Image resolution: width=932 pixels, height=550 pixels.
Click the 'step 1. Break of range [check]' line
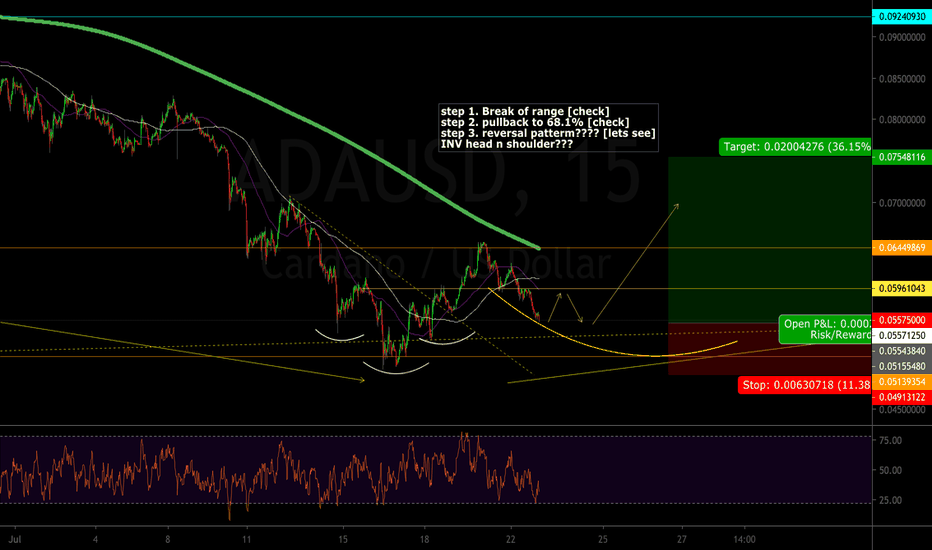(x=525, y=111)
